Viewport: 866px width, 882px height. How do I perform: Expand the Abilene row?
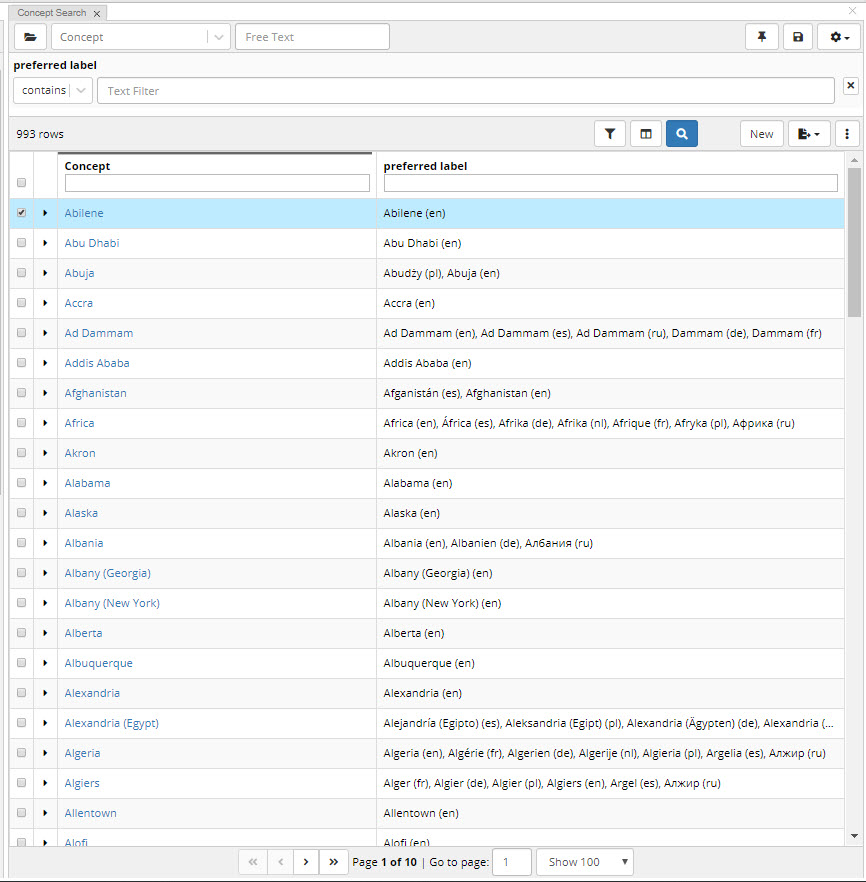tap(45, 213)
